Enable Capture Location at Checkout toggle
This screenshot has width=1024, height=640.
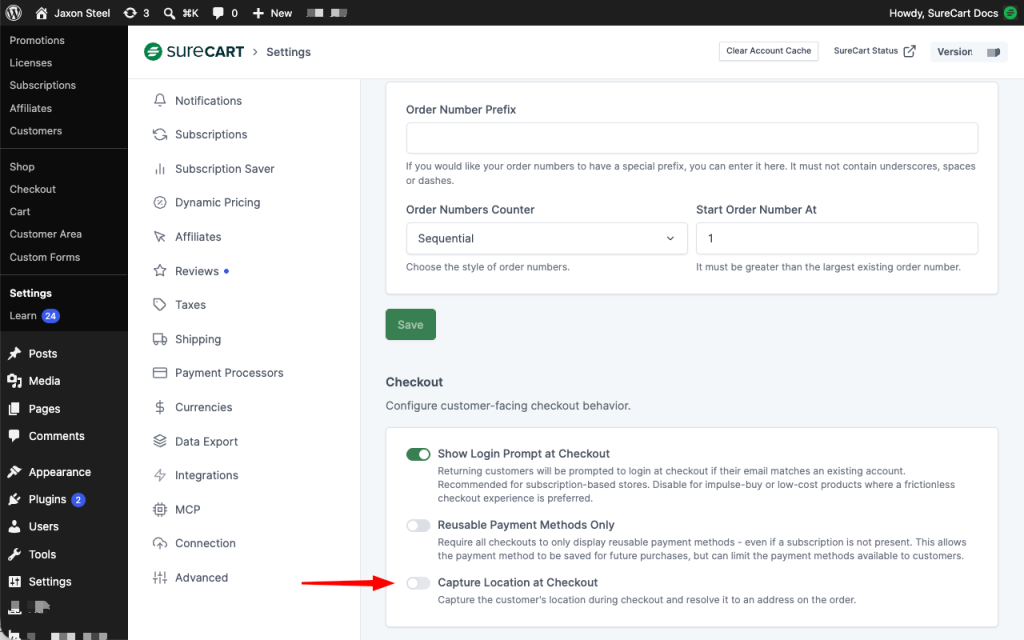[418, 583]
